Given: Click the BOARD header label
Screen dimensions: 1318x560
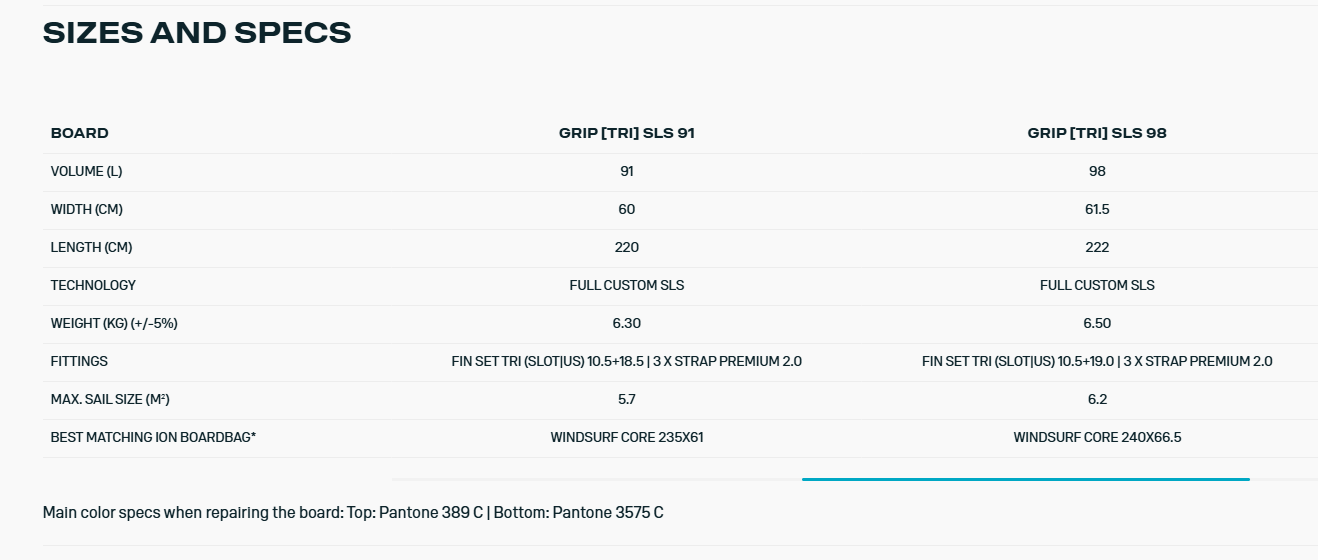Looking at the screenshot, I should (80, 133).
